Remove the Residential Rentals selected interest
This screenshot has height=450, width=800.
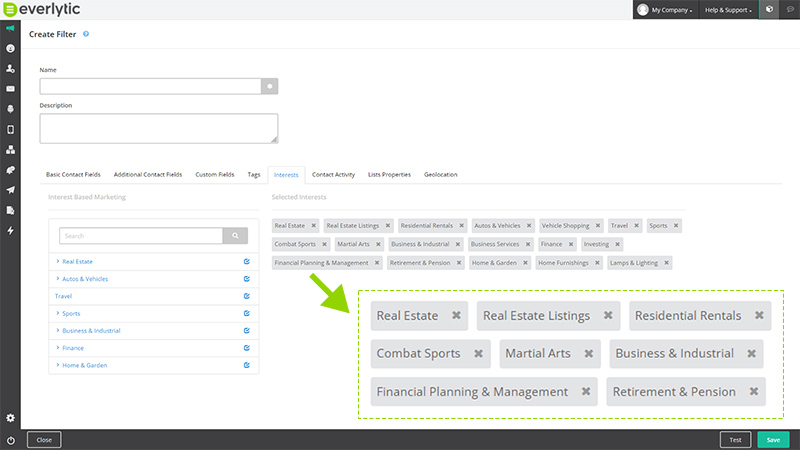pyautogui.click(x=461, y=226)
